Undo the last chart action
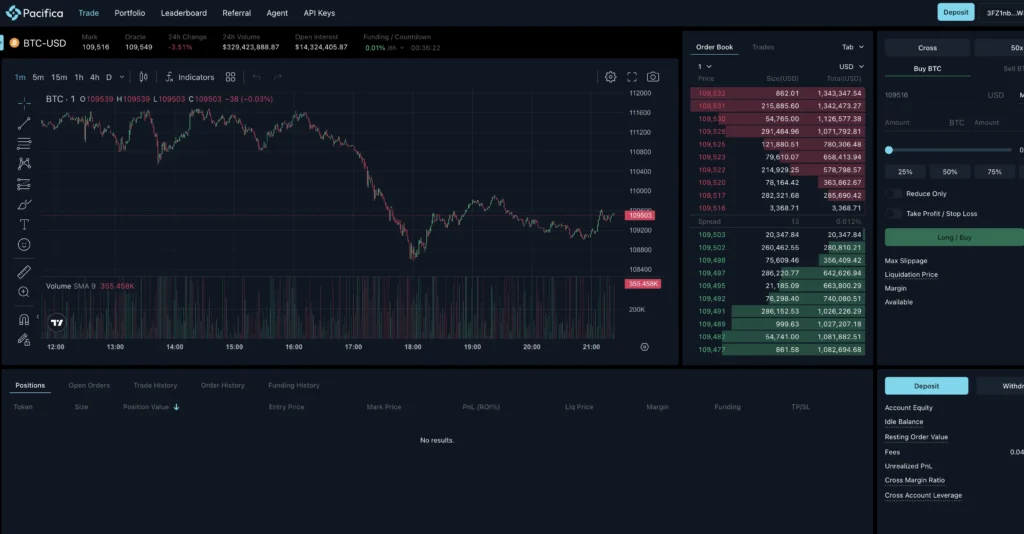 257,77
